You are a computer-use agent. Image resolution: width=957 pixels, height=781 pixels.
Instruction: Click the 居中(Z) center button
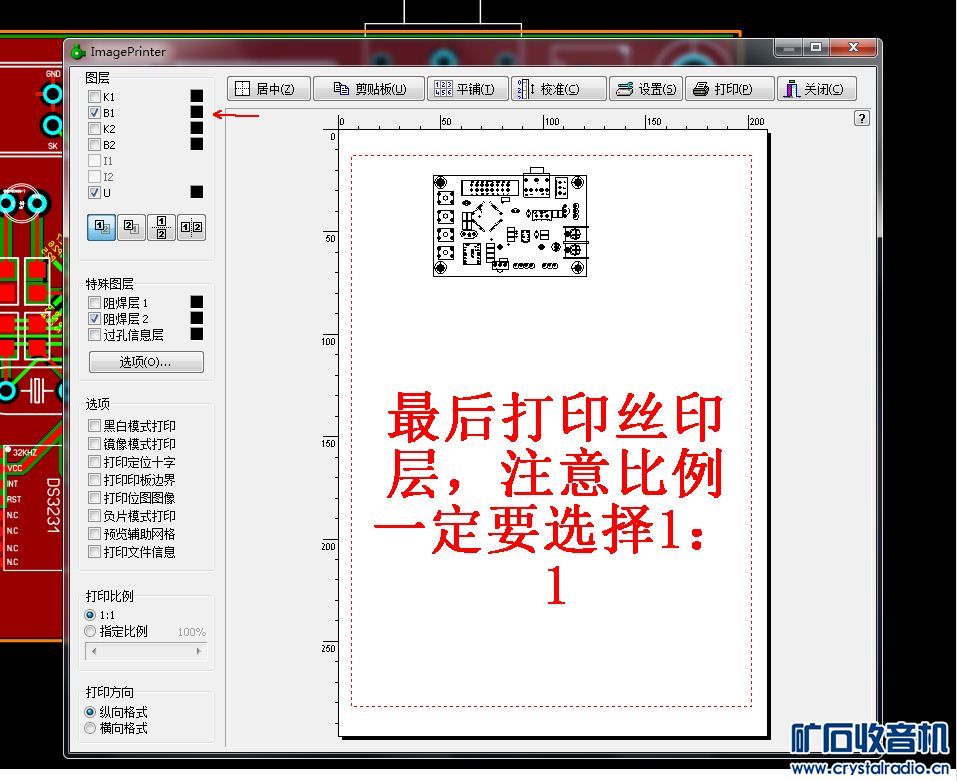pos(269,89)
